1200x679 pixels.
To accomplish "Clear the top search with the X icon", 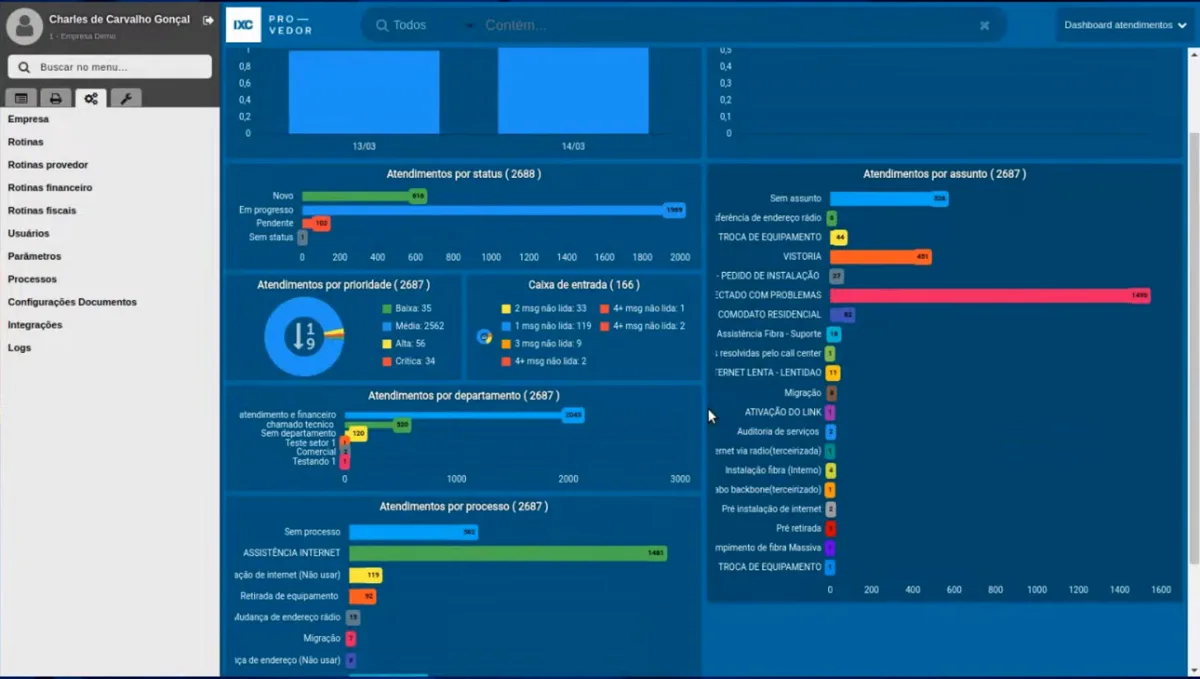I will coord(985,25).
